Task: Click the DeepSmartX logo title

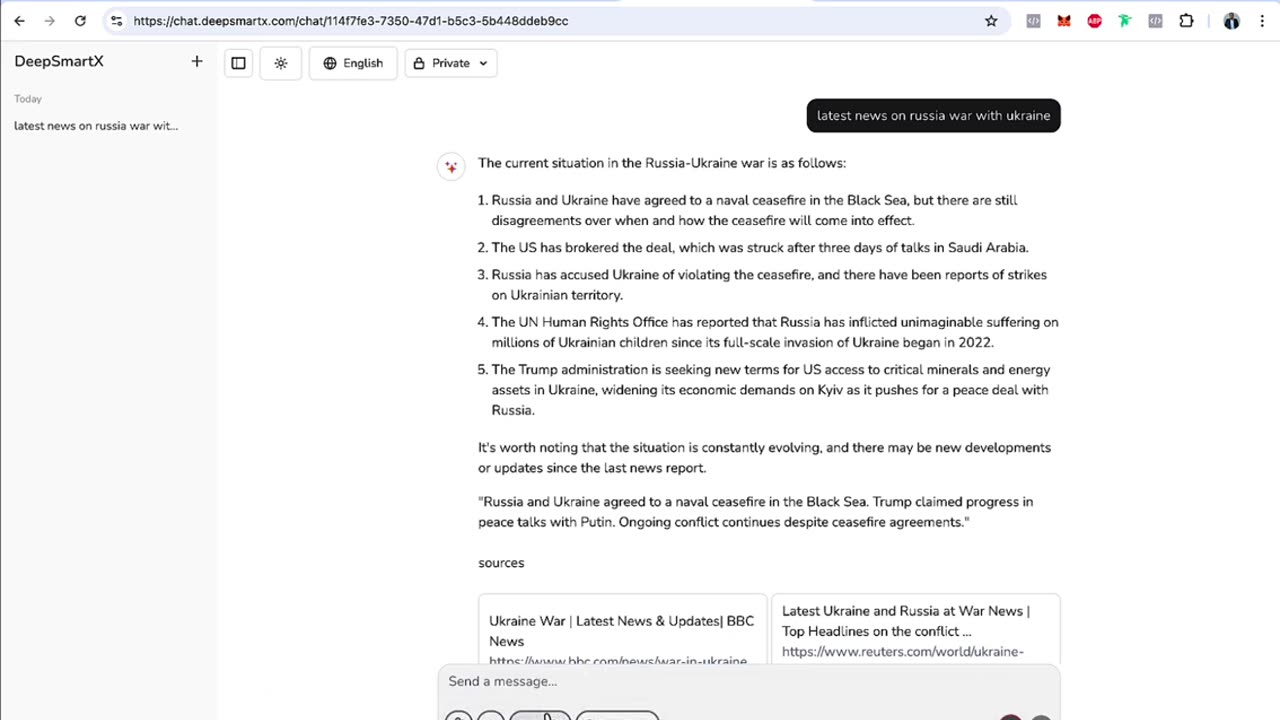Action: click(x=59, y=61)
